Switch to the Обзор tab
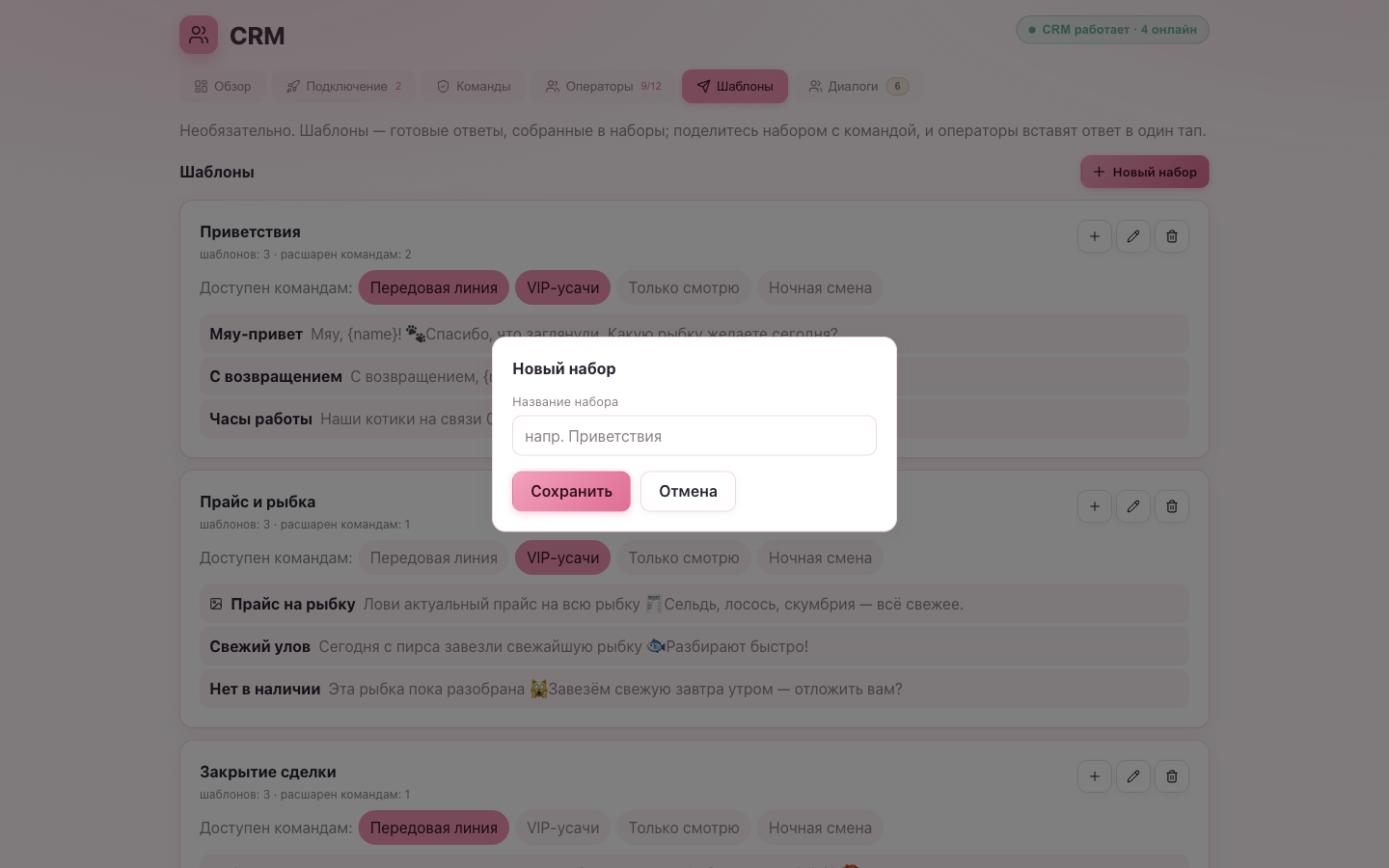1389x868 pixels. click(223, 86)
